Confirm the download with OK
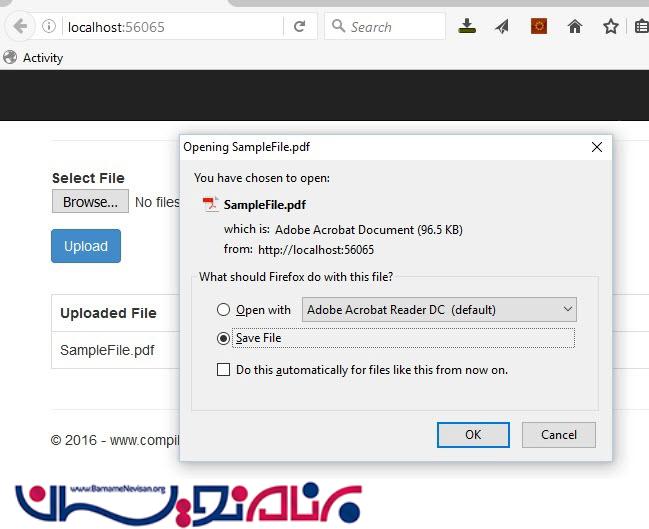This screenshot has width=649, height=529. pyautogui.click(x=473, y=435)
